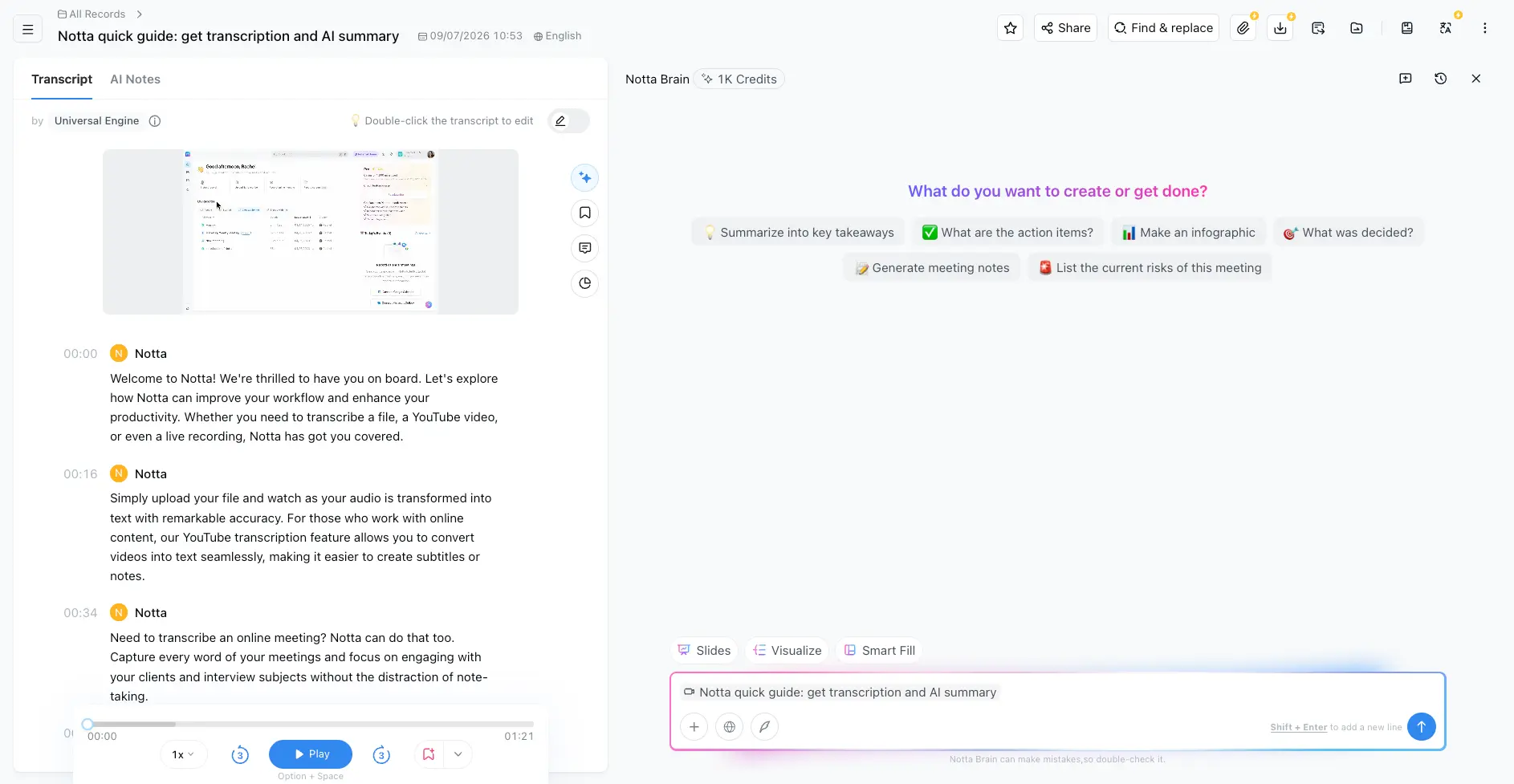This screenshot has height=784, width=1514.
Task: Open Notta Brain chat history
Action: tap(1440, 79)
